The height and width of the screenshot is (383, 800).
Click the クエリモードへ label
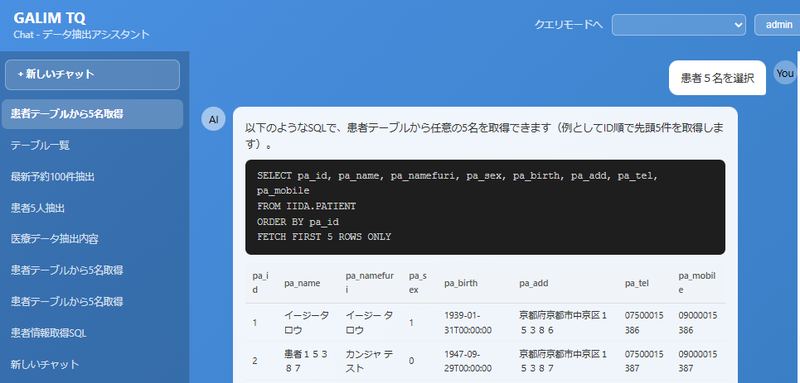568,24
